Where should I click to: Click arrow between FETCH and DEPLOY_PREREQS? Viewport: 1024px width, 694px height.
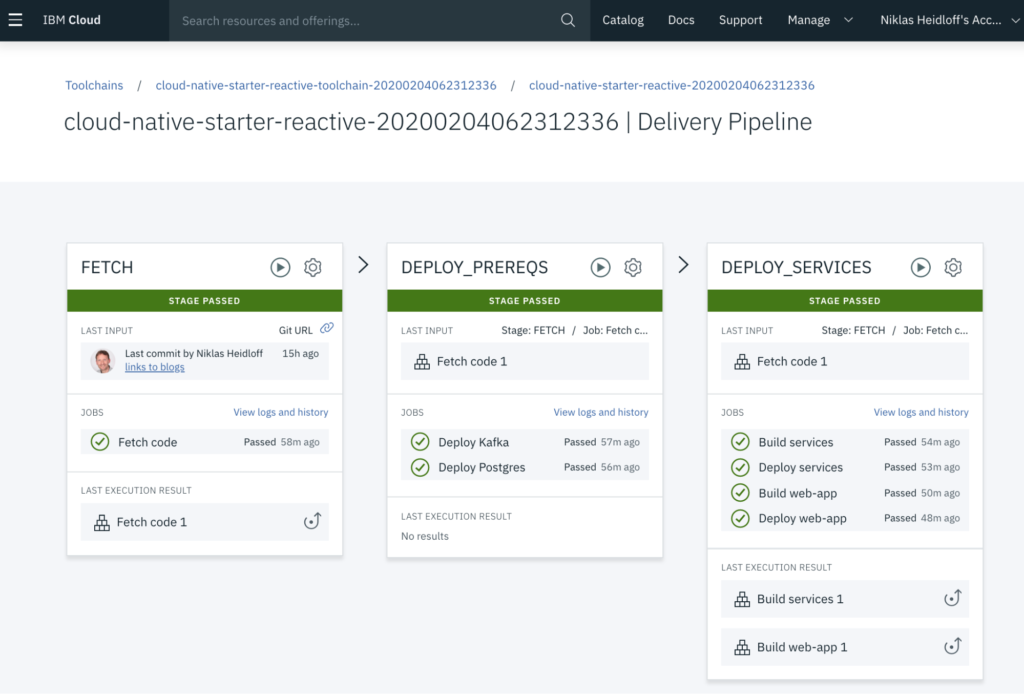363,264
